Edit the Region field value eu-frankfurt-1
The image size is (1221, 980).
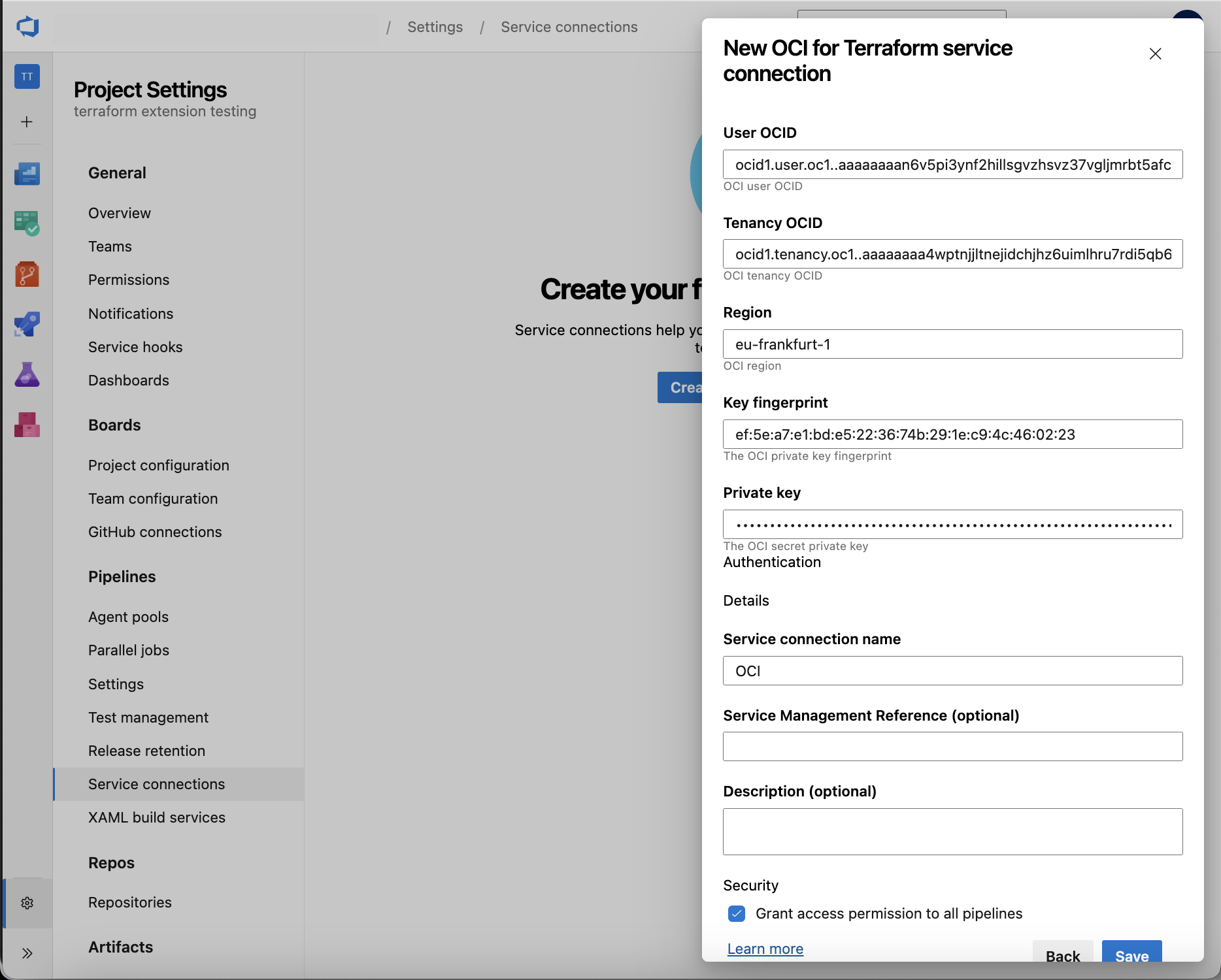click(x=952, y=344)
